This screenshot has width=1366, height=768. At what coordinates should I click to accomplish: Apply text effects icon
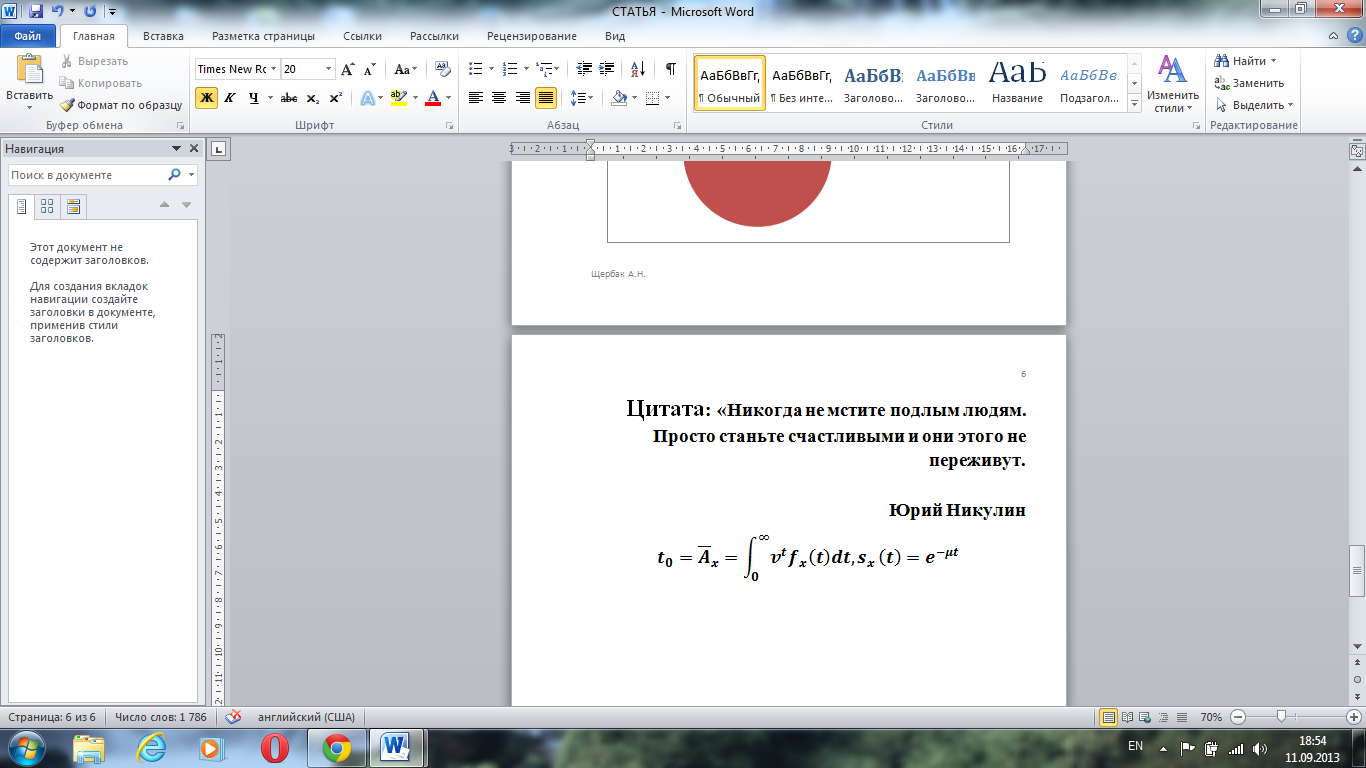tap(368, 98)
